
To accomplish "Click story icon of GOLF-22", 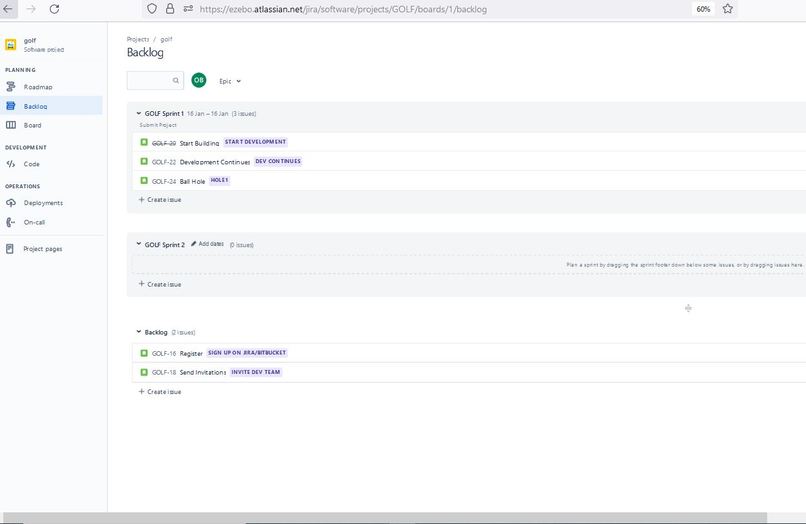I will point(144,161).
